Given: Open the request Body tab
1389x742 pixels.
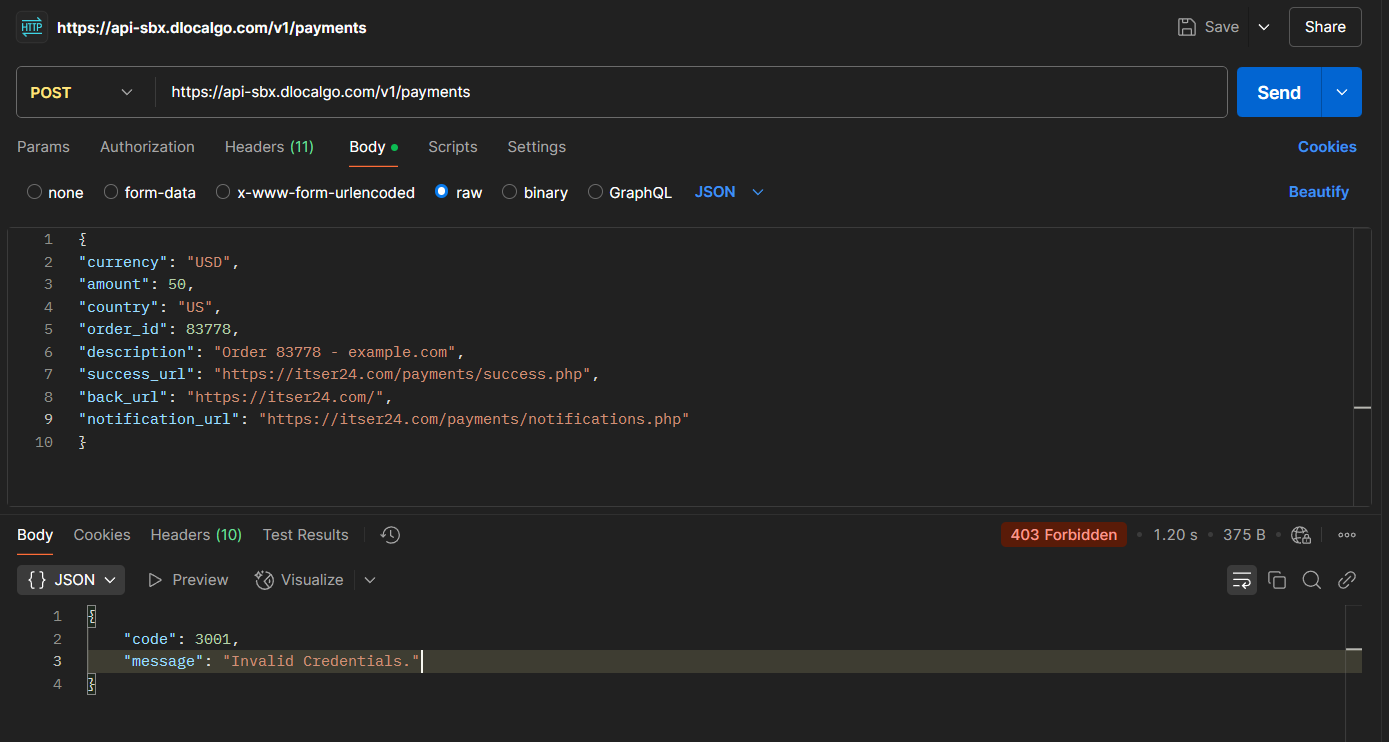Looking at the screenshot, I should pyautogui.click(x=373, y=147).
